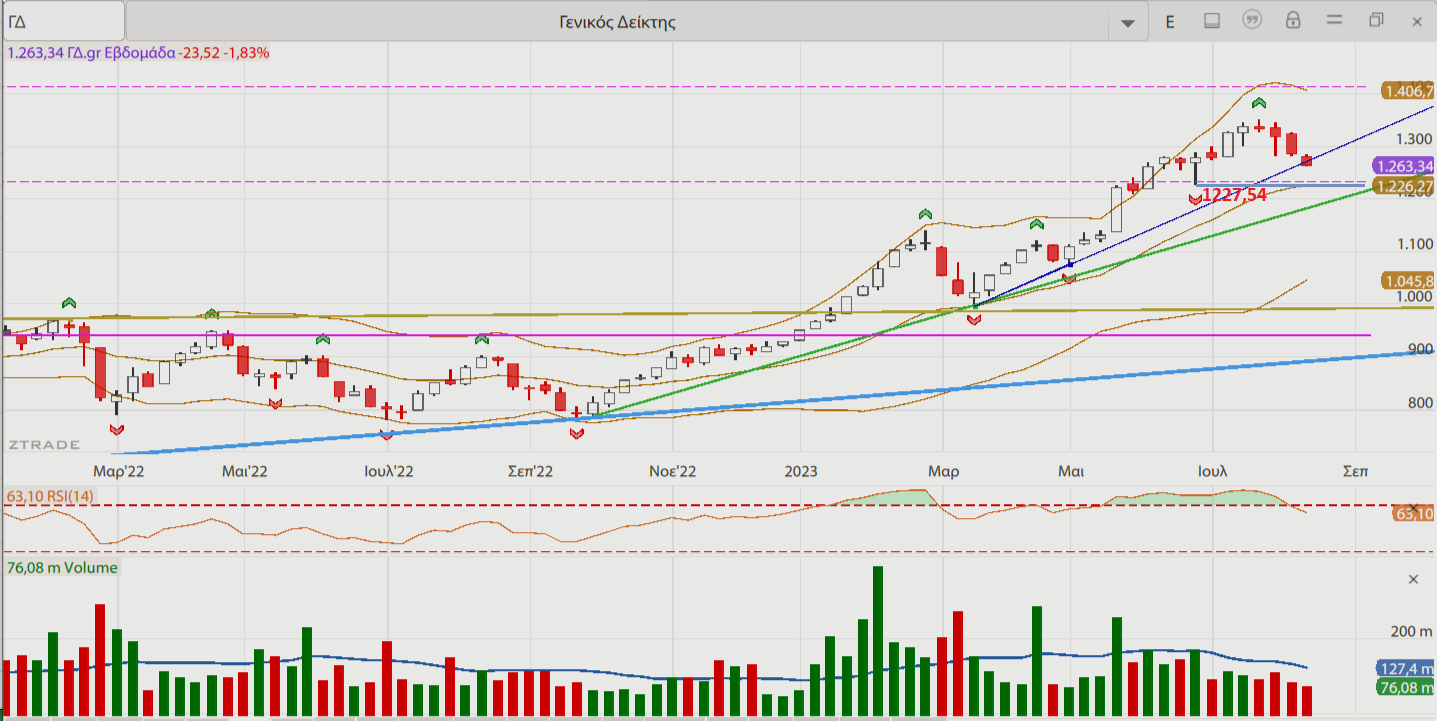
Task: Select the green up-arrow above the July 2023 peak
Action: [x=1260, y=103]
